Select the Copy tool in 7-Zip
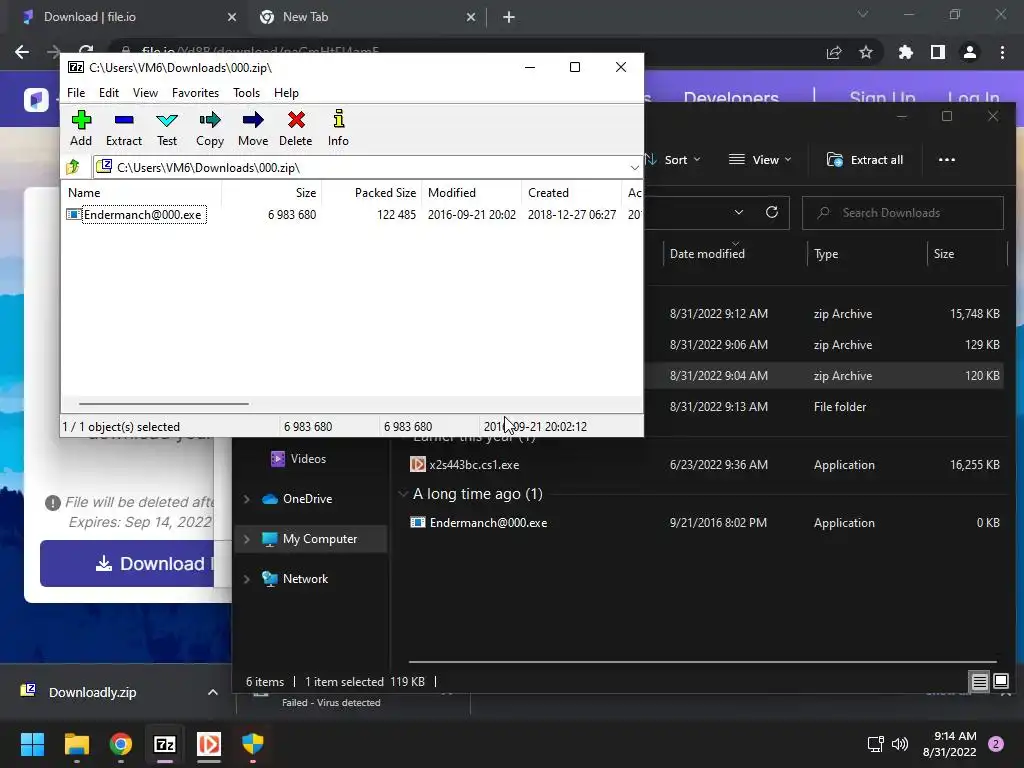Viewport: 1024px width, 768px height. tap(210, 129)
